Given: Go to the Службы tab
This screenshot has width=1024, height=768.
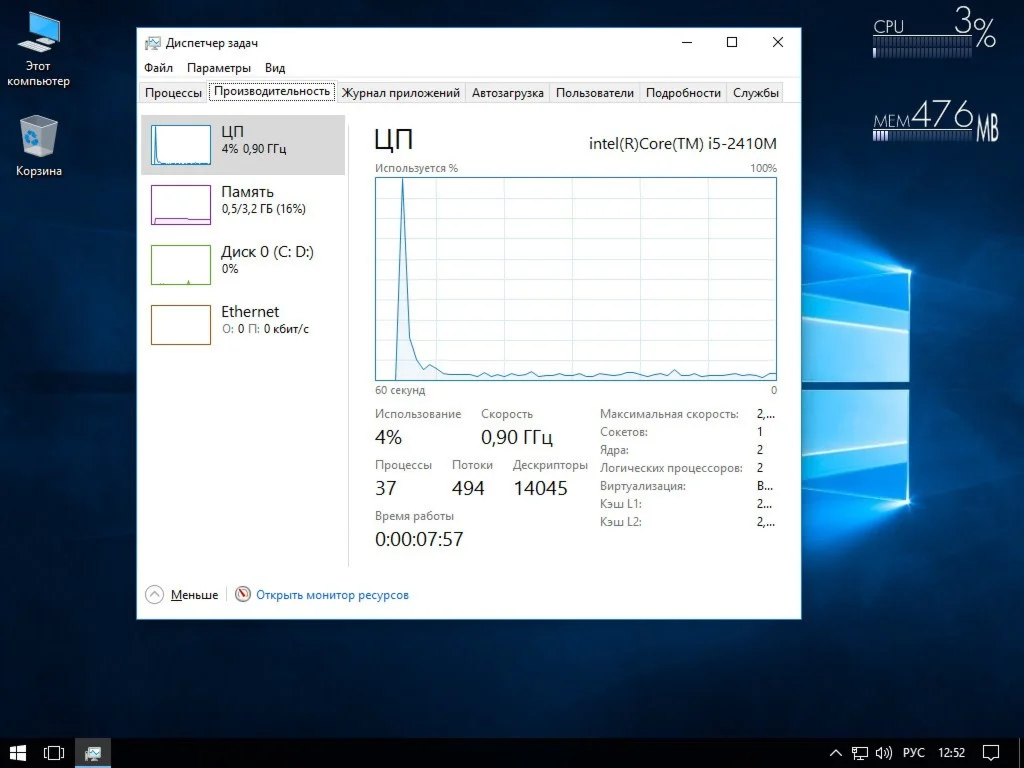Looking at the screenshot, I should [x=755, y=93].
